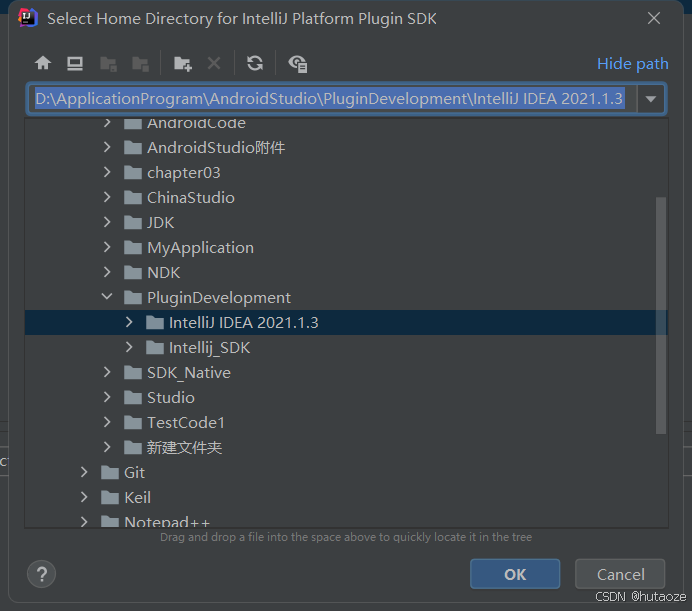
Task: Select the Studio folder row
Action: tap(346, 397)
